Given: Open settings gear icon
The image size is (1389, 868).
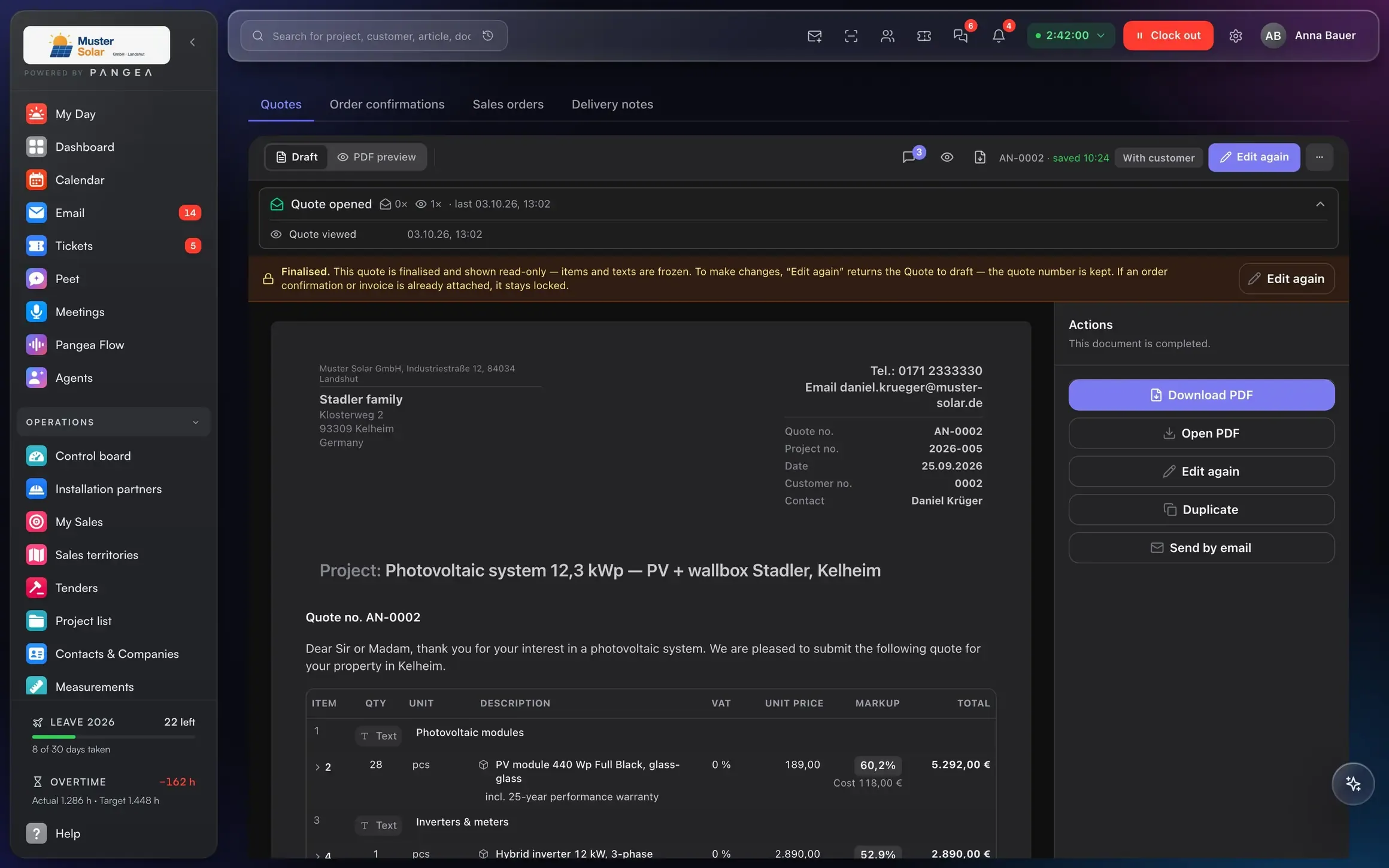Looking at the screenshot, I should [1235, 36].
